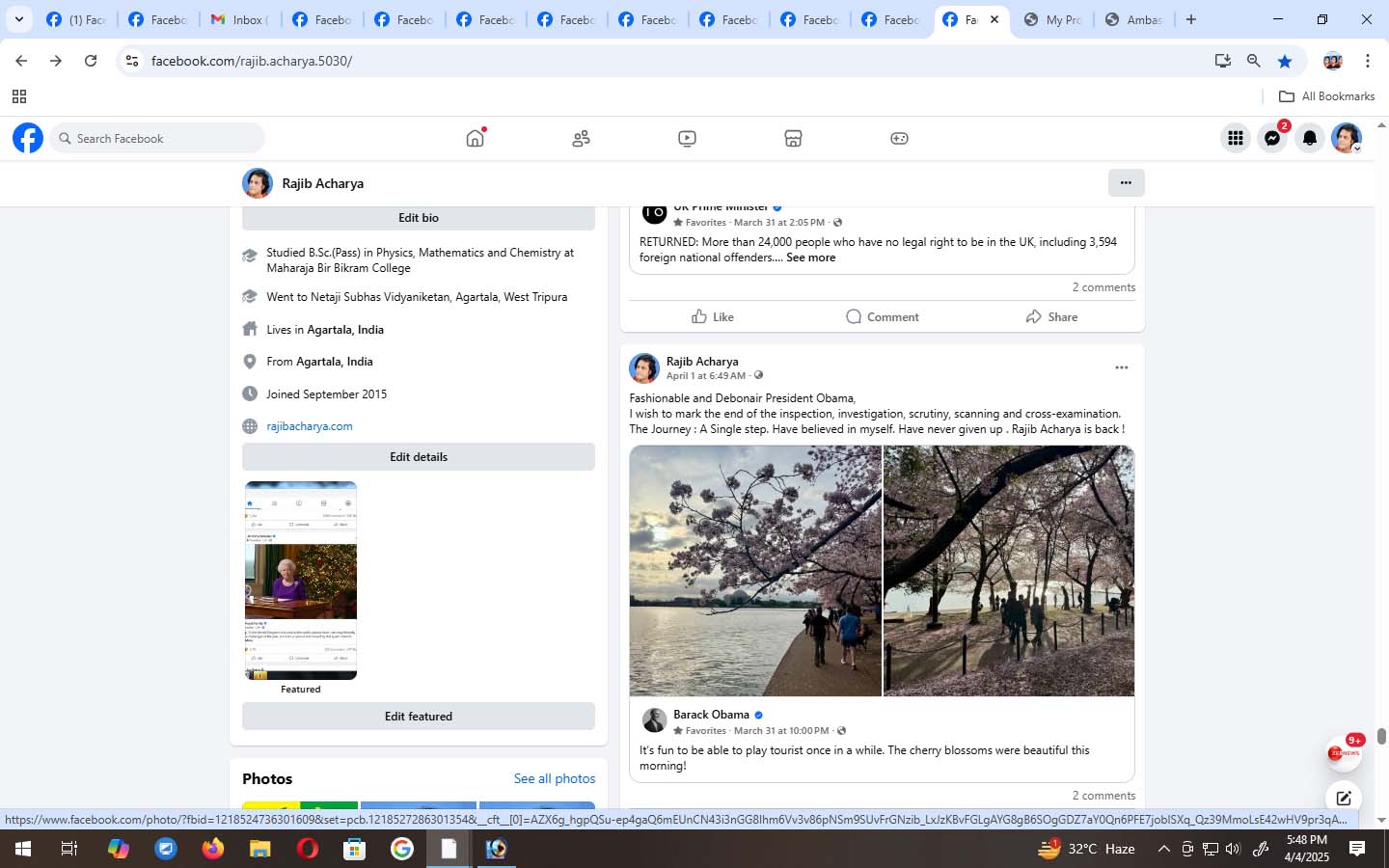Show hidden tray icons arrow
The image size is (1389, 868).
tap(1163, 849)
